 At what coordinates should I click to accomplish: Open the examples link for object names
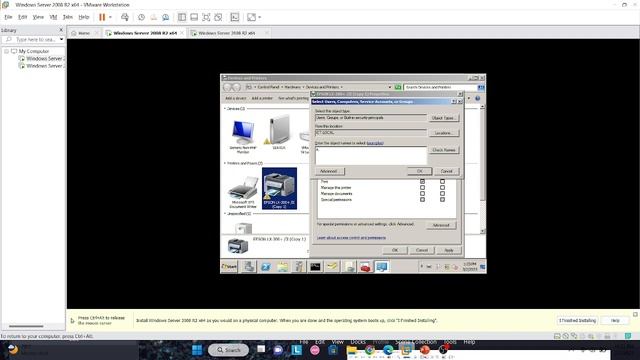[x=375, y=143]
